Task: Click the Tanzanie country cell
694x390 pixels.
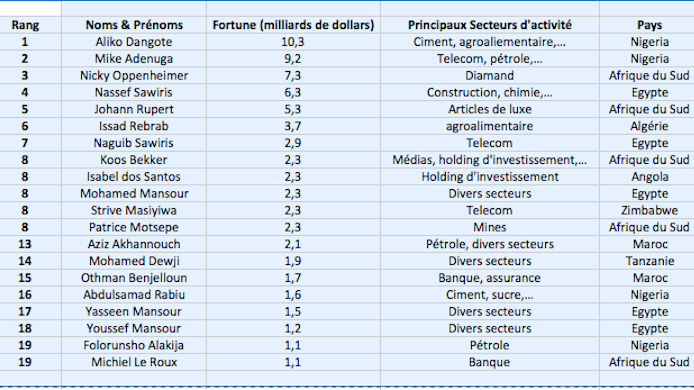Action: pos(649,261)
